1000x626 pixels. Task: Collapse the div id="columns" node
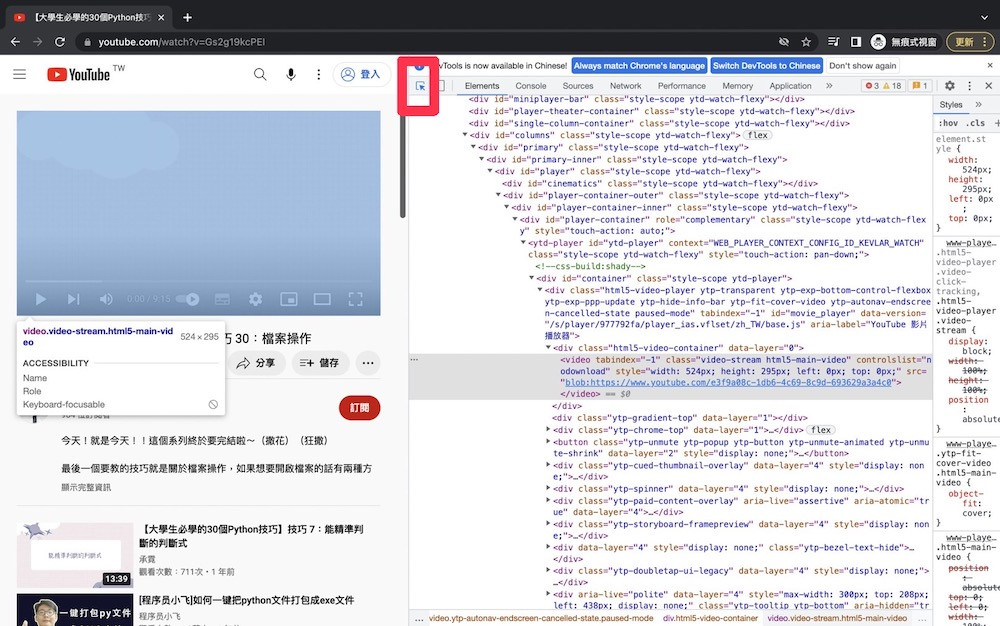[465, 135]
